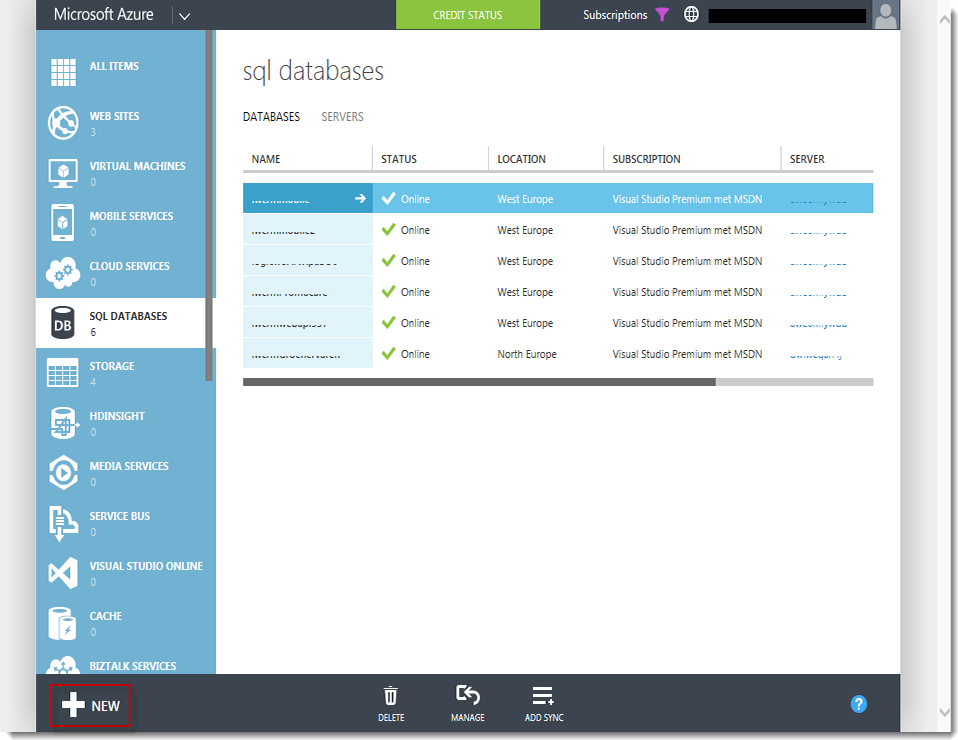Select the North Europe location cell
958x740 pixels.
pyautogui.click(x=527, y=354)
